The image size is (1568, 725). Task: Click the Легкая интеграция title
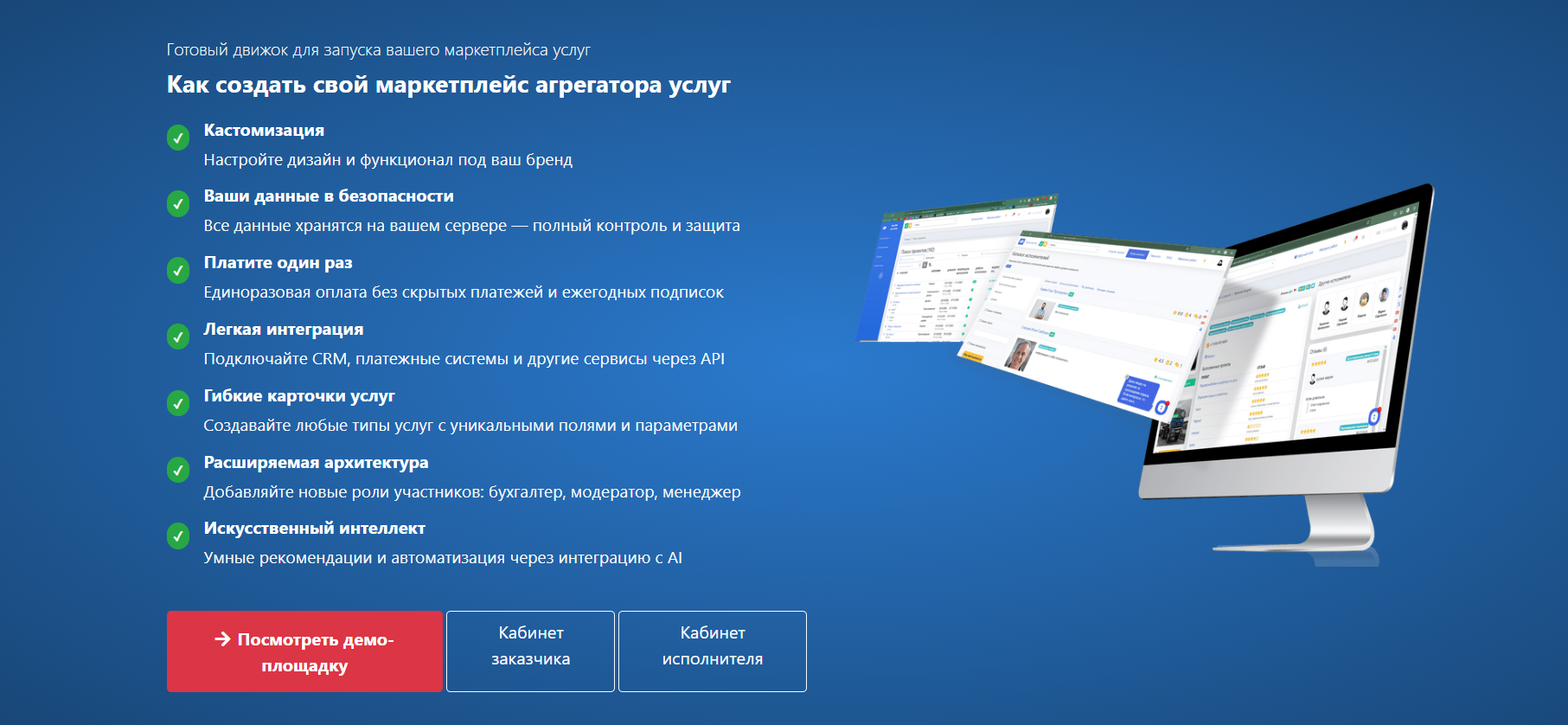coord(284,330)
